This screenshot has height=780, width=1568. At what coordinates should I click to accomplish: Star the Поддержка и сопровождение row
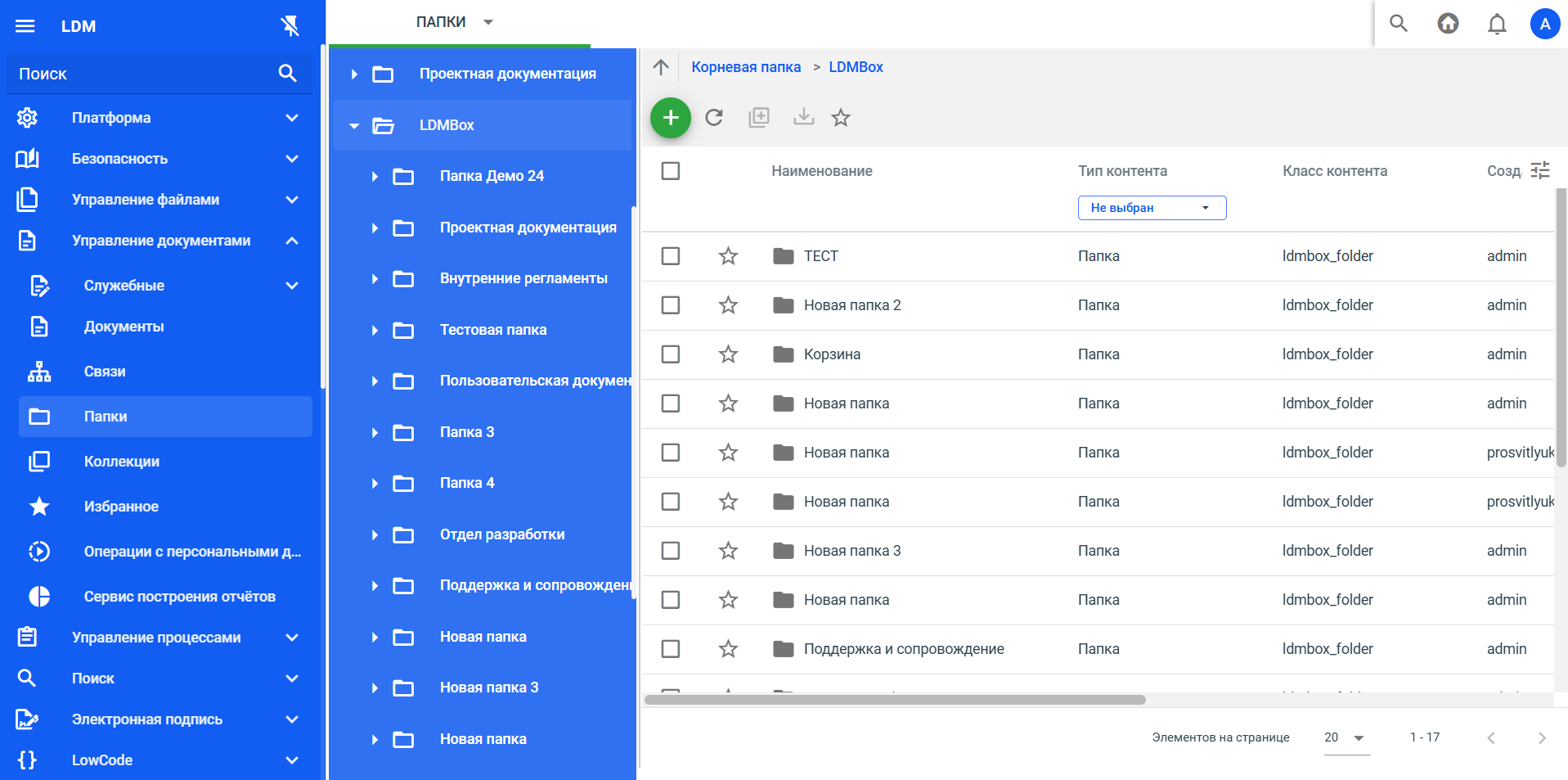[x=728, y=649]
